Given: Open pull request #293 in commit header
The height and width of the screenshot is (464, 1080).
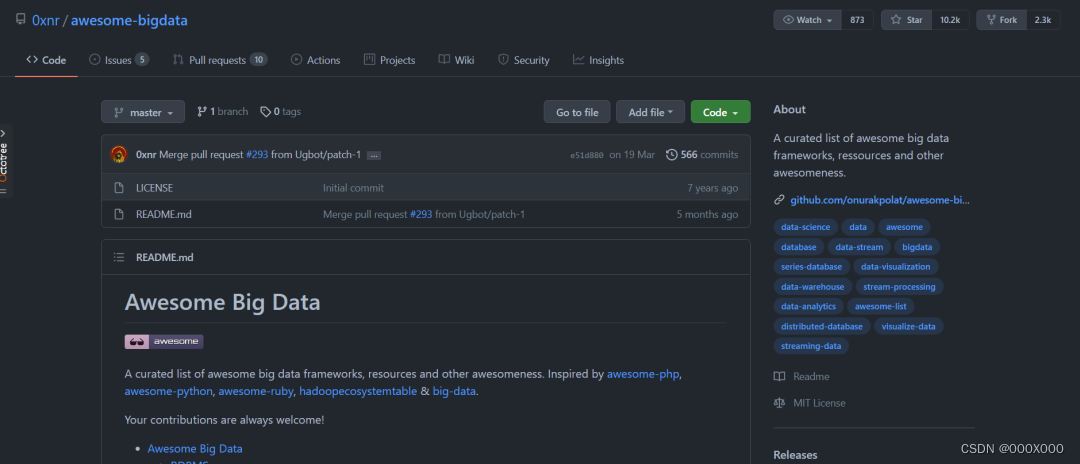Looking at the screenshot, I should click(x=258, y=155).
